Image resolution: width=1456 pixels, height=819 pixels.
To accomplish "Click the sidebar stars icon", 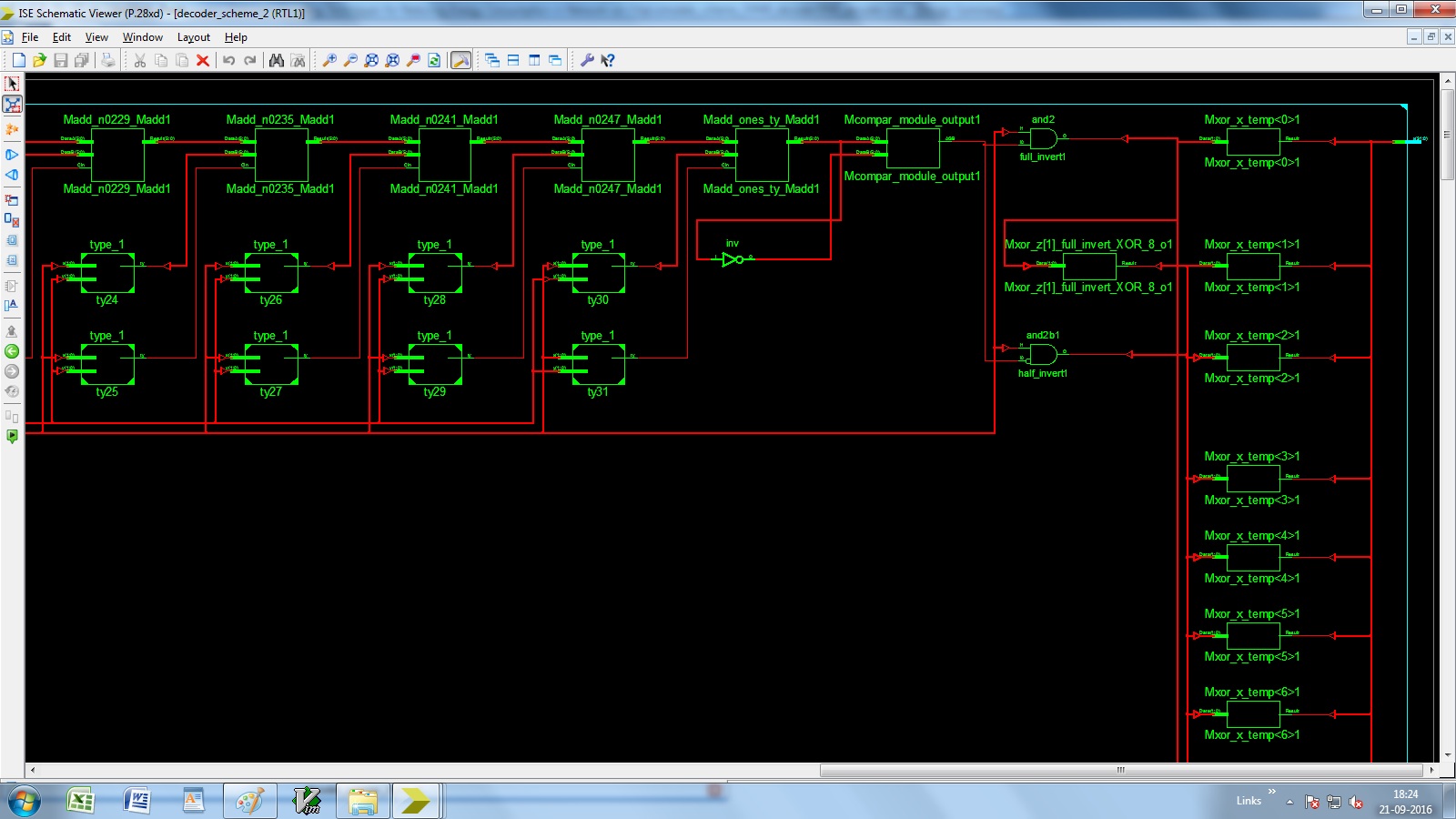I will pyautogui.click(x=12, y=130).
